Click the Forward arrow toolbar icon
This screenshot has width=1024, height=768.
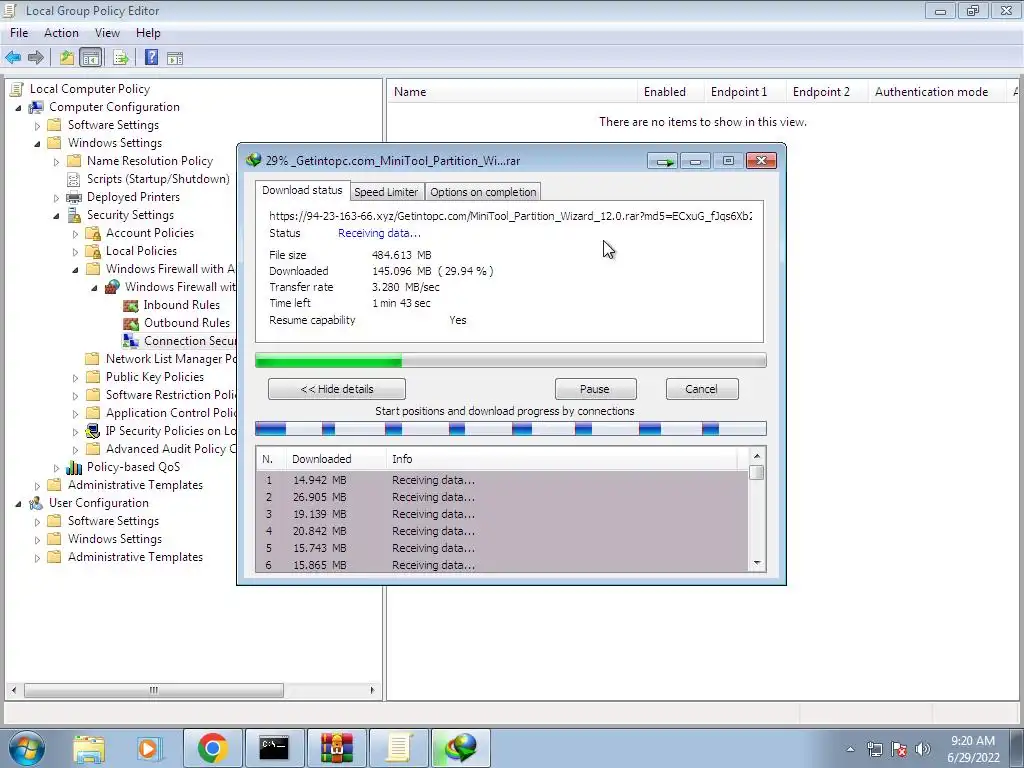click(x=36, y=57)
